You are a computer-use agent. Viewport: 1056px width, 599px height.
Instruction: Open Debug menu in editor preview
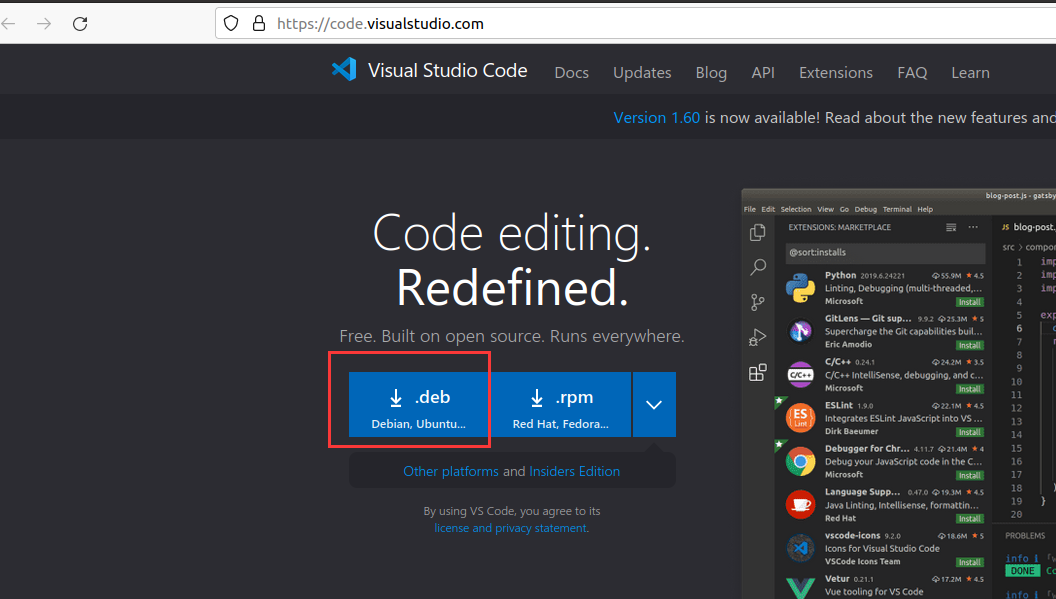click(866, 210)
